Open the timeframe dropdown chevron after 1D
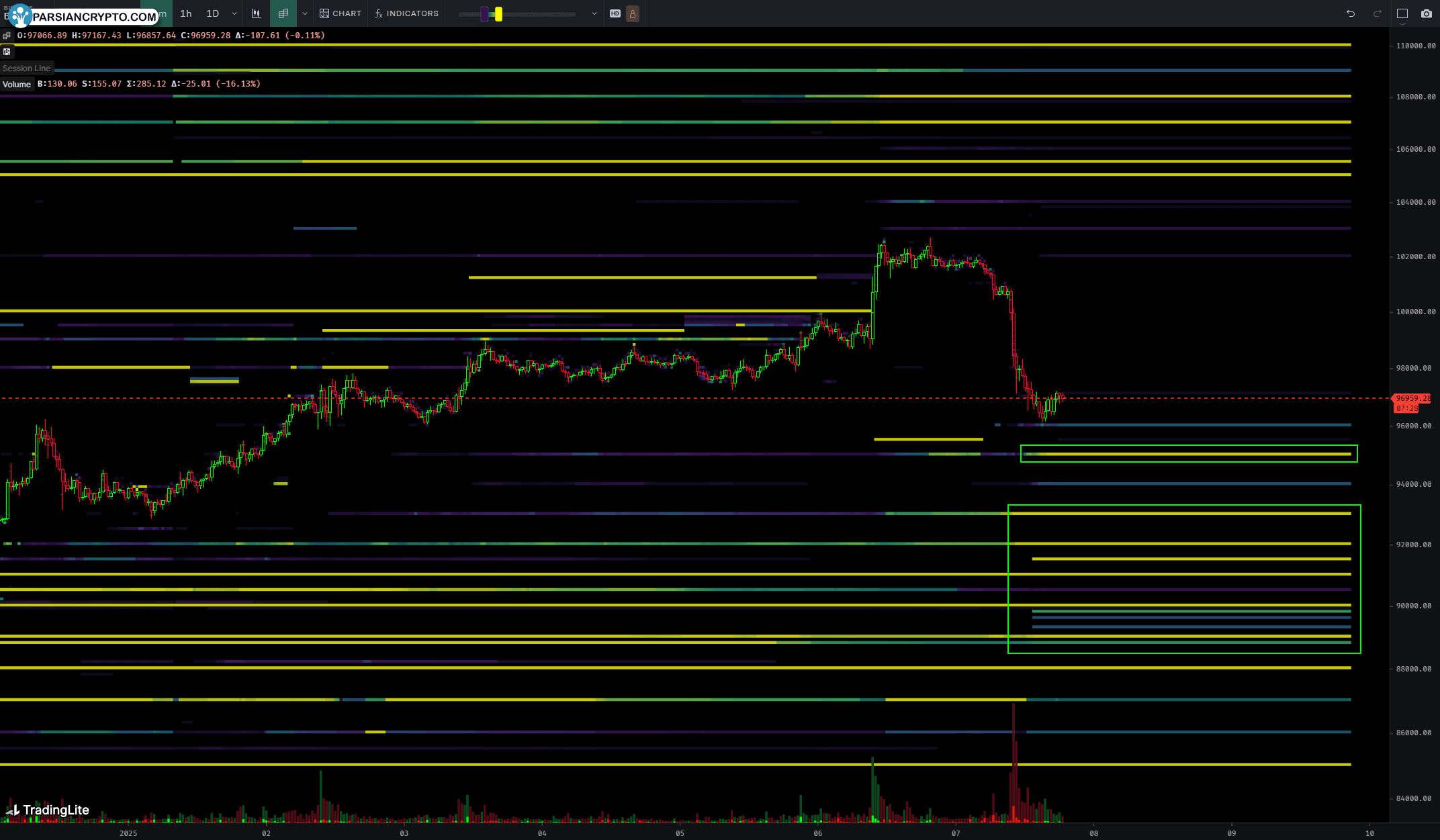Screen dimensions: 1440x840 (x=234, y=13)
